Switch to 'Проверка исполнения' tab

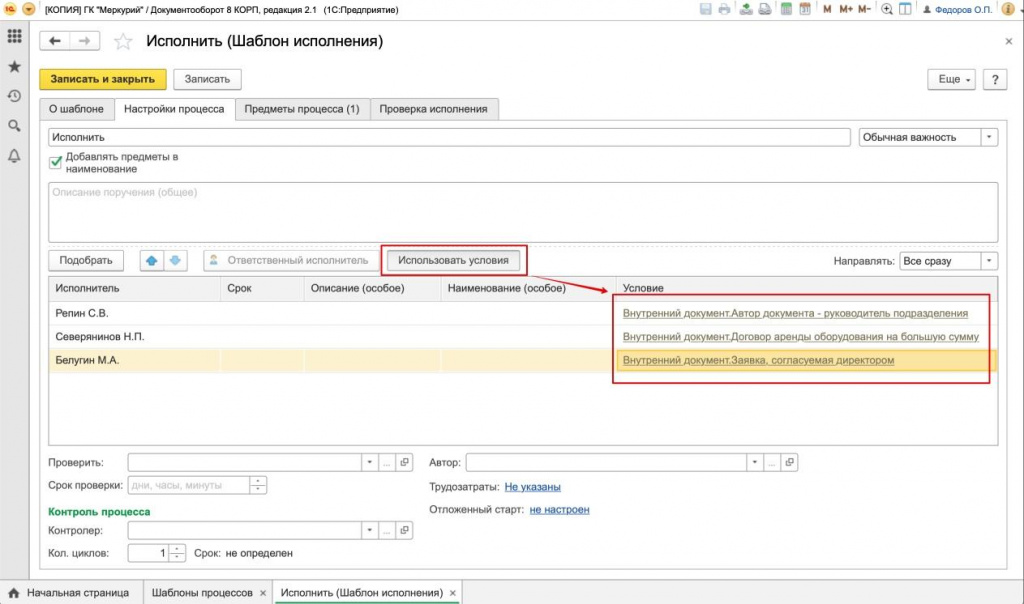click(434, 109)
